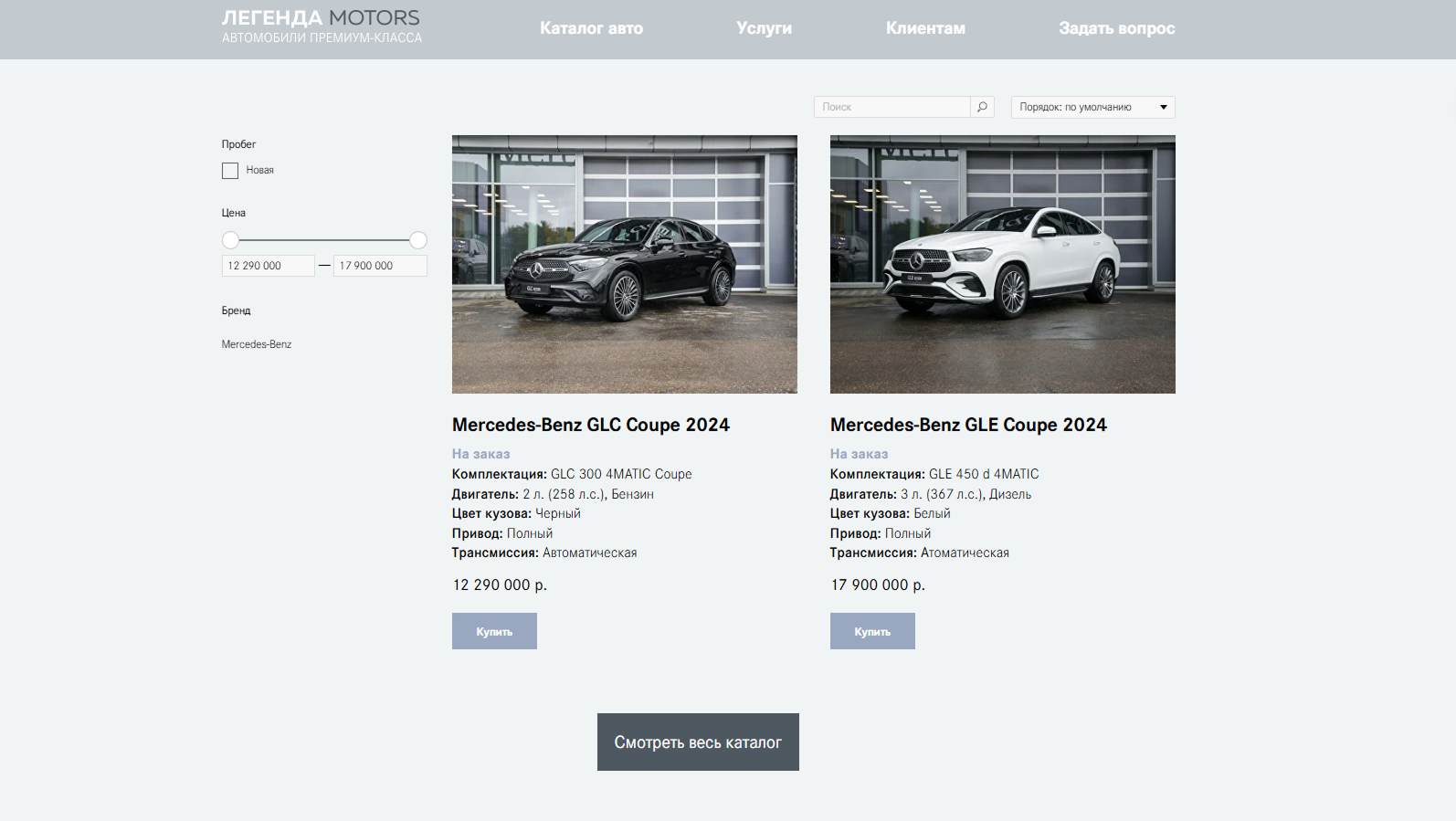Click the Поиск search field
This screenshot has width=1456, height=821.
892,107
